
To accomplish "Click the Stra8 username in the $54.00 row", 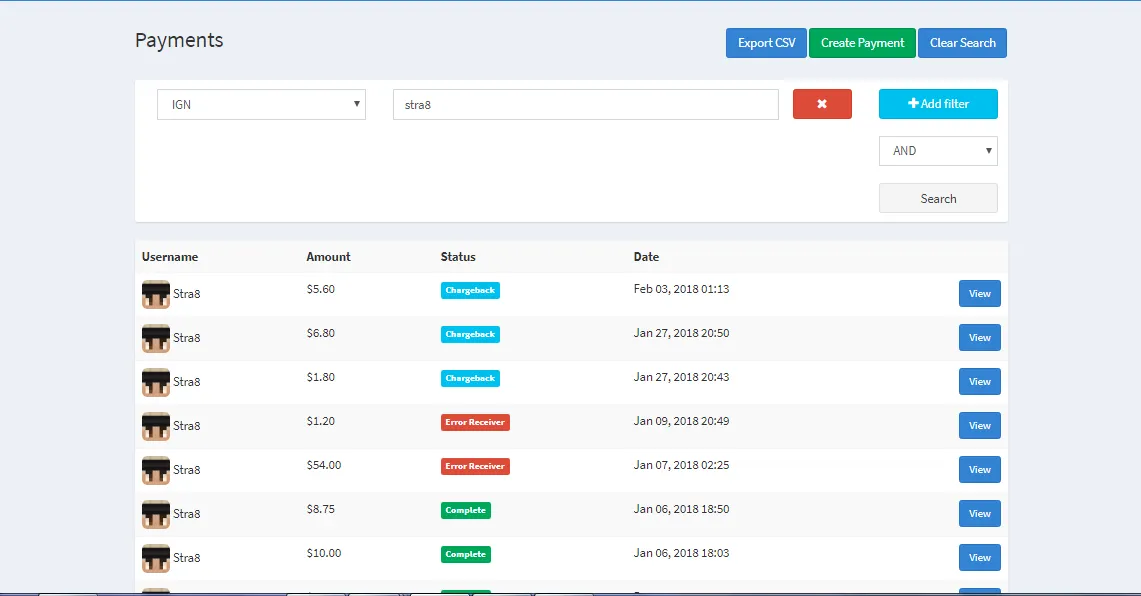I will point(186,470).
